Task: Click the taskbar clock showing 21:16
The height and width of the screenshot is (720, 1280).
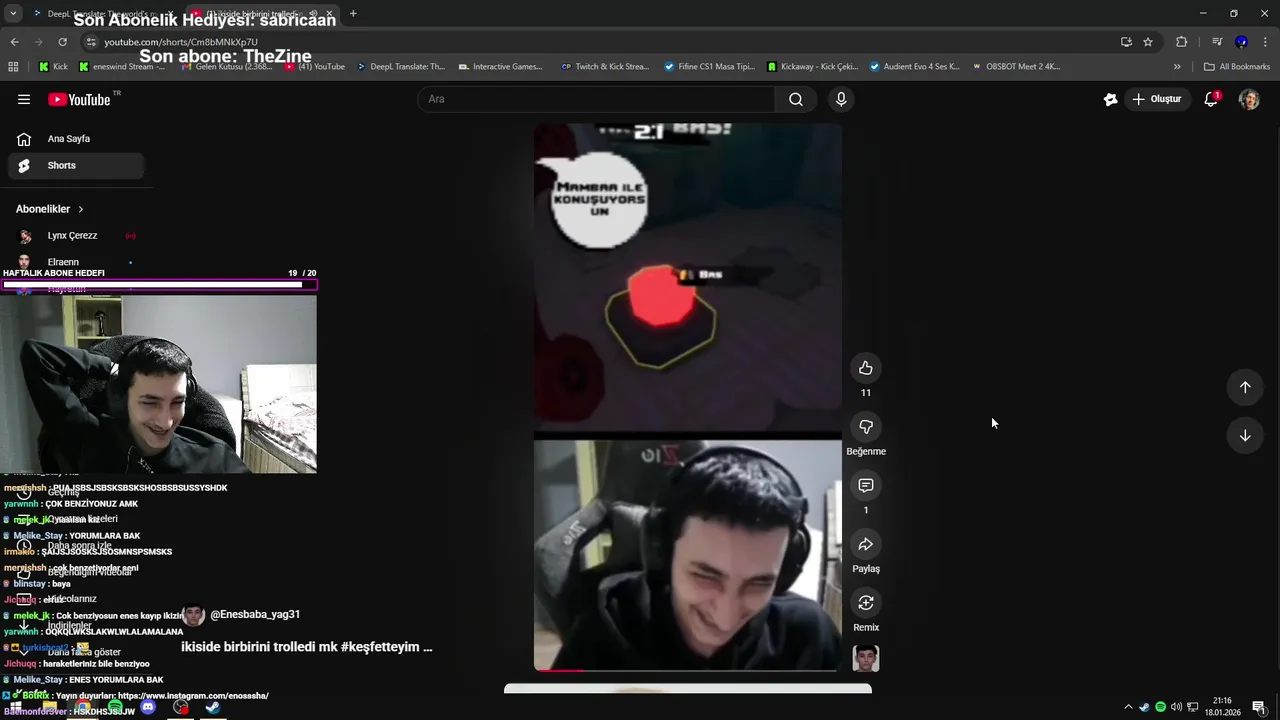Action: point(1222,707)
